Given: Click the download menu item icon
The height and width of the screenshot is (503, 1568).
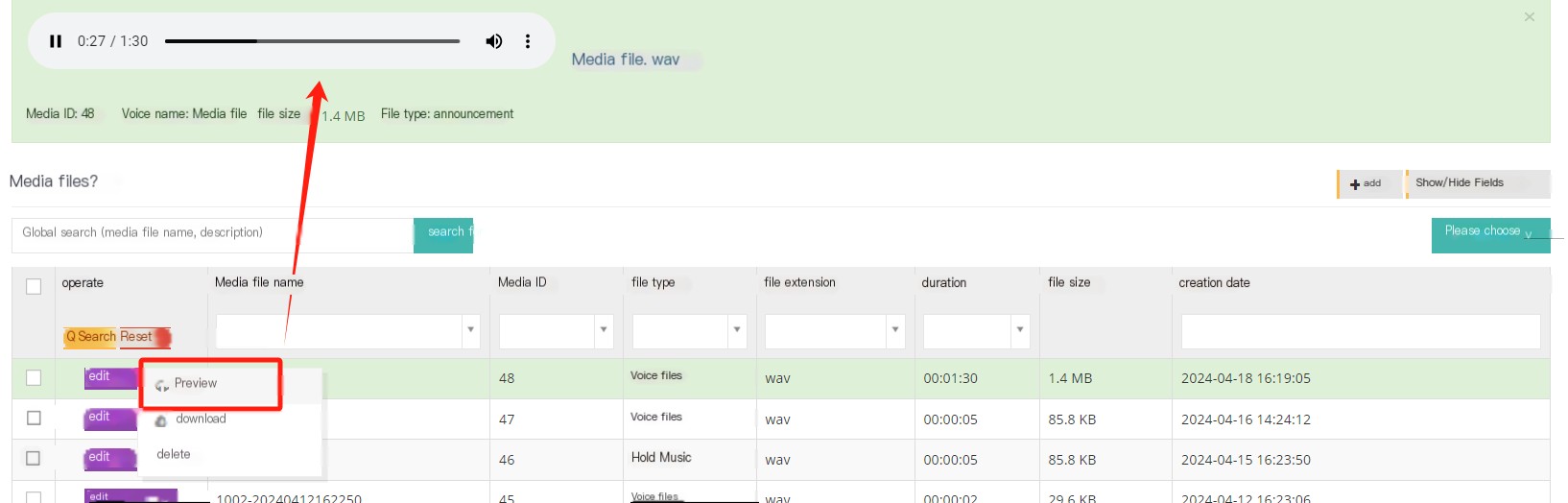Looking at the screenshot, I should [161, 420].
